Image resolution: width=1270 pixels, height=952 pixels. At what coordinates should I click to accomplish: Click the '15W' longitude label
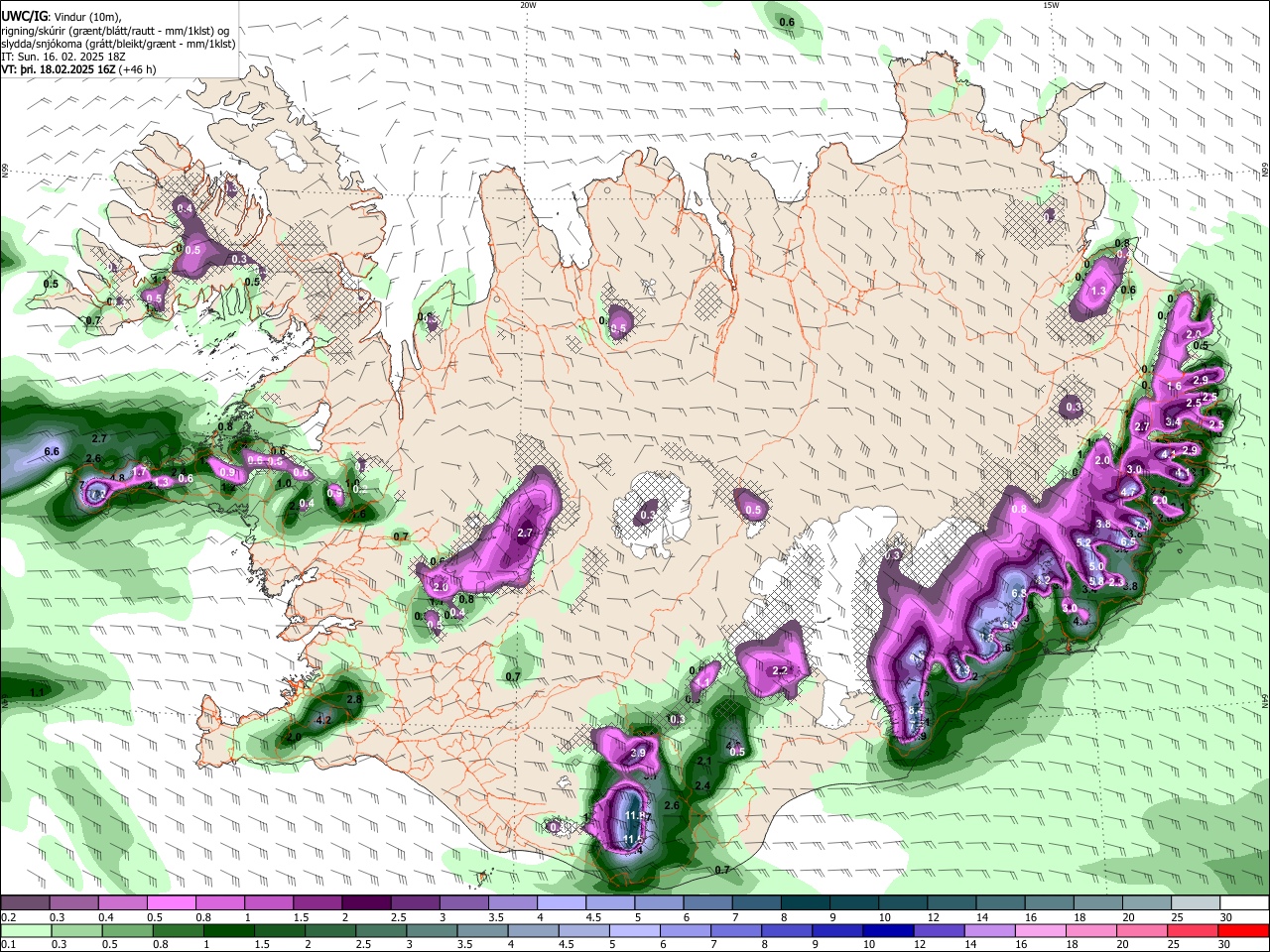pyautogui.click(x=1051, y=5)
